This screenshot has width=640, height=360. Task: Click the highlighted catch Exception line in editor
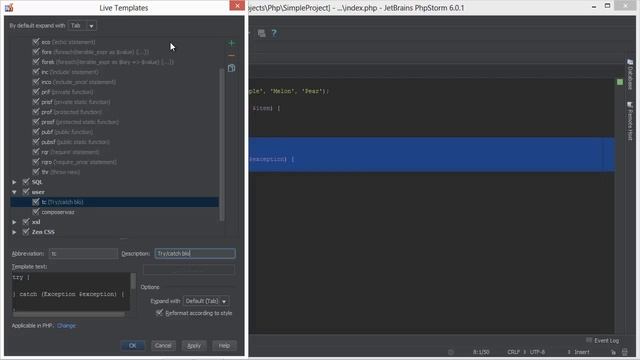point(432,159)
